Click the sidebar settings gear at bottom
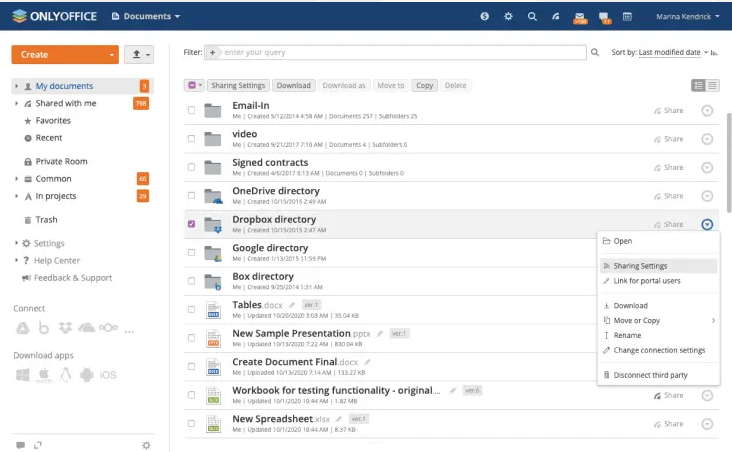732x452 pixels. coord(147,445)
